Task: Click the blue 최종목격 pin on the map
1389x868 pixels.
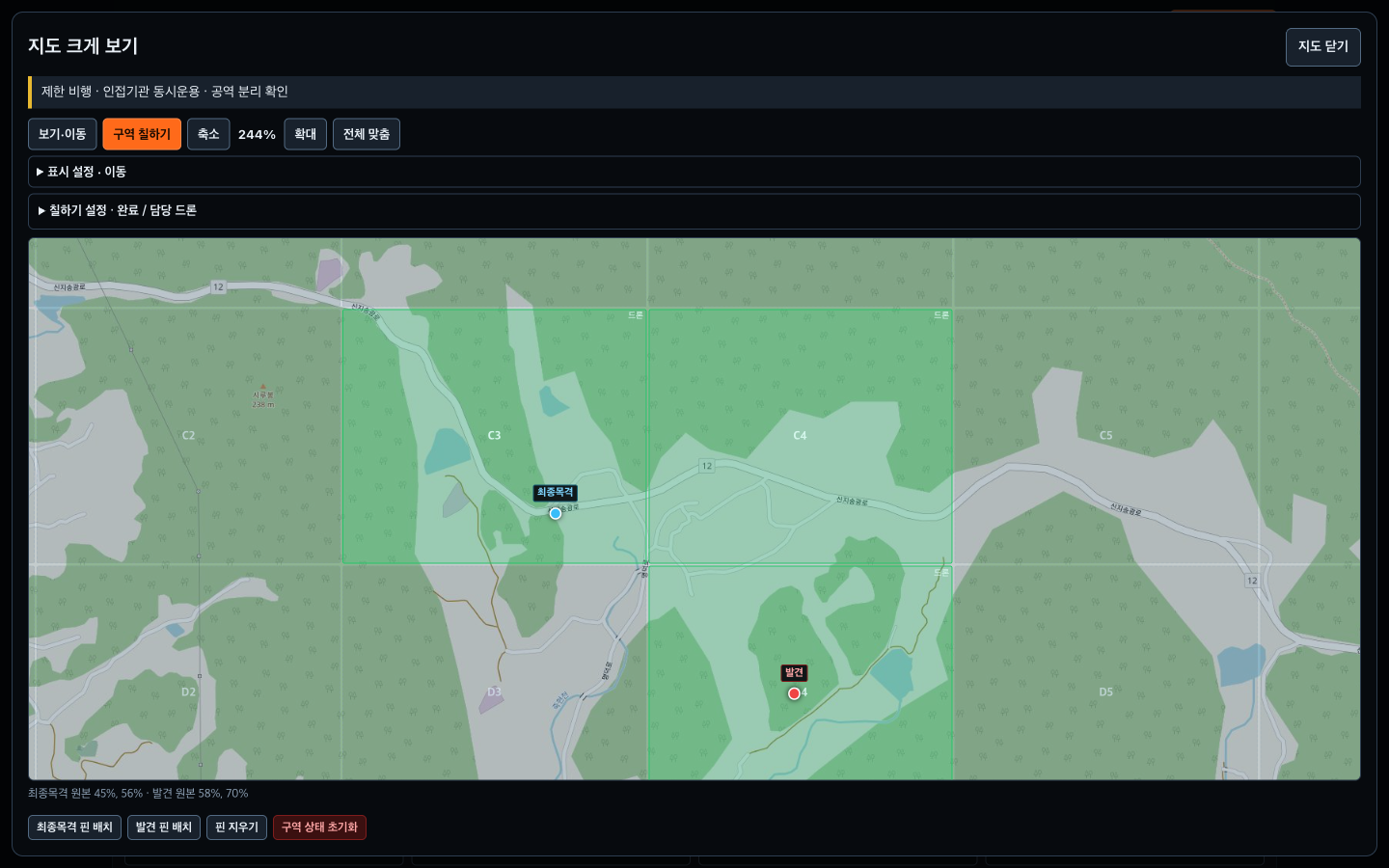Action: click(x=556, y=513)
